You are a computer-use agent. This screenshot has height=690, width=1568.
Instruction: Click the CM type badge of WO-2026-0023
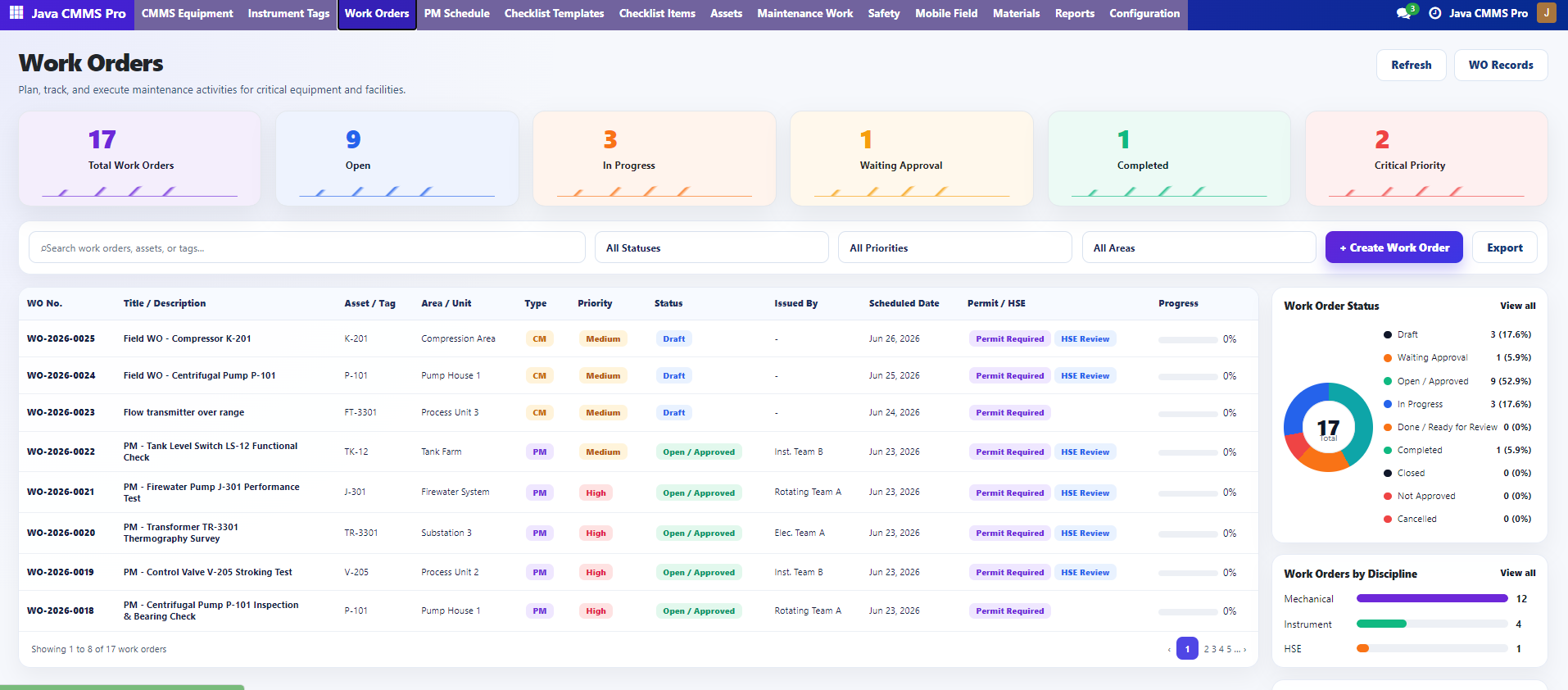click(539, 413)
